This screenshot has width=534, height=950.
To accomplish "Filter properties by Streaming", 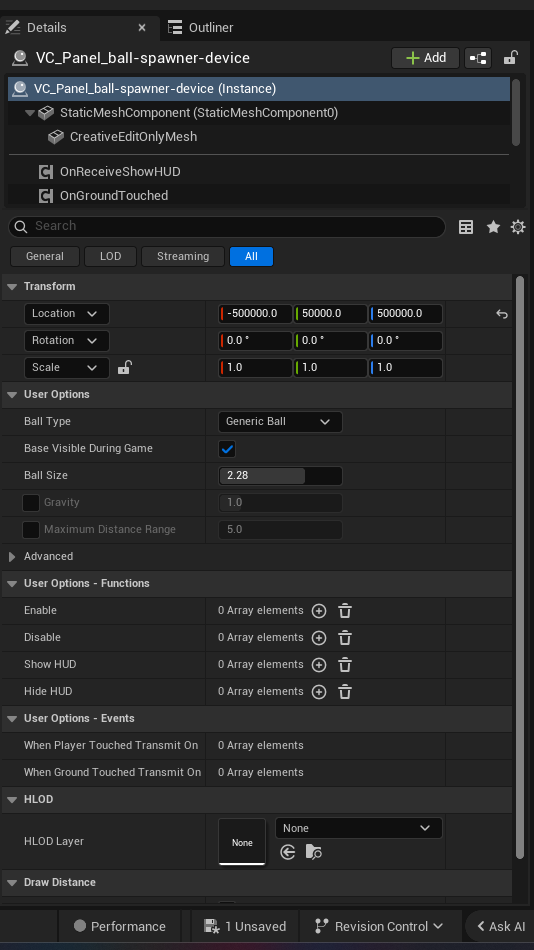I will click(183, 256).
